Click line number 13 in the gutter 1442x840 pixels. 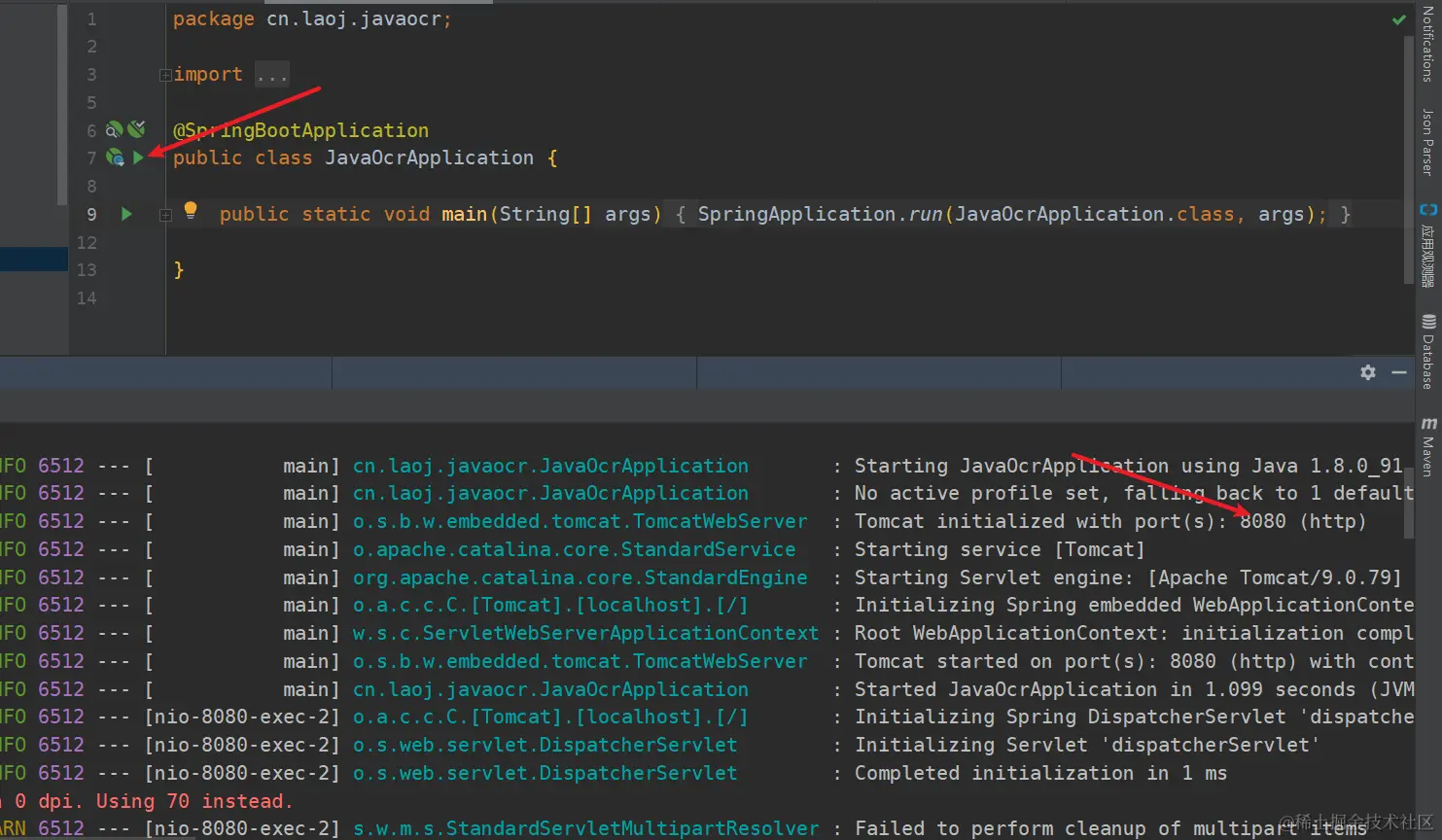[x=87, y=270]
